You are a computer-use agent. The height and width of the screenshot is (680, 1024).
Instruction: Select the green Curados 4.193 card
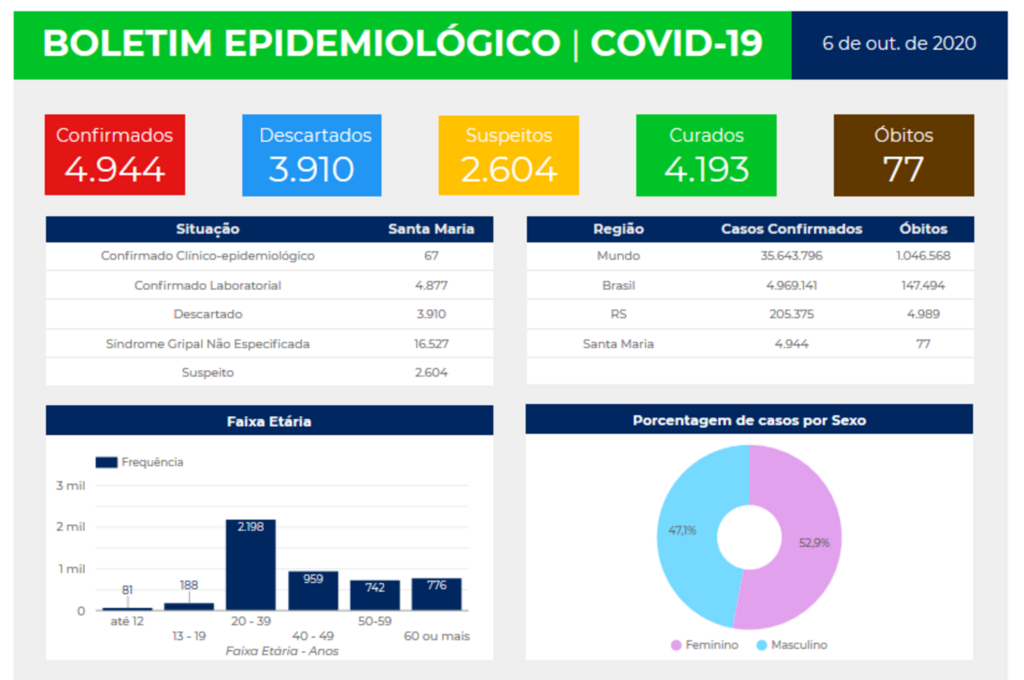(x=706, y=155)
